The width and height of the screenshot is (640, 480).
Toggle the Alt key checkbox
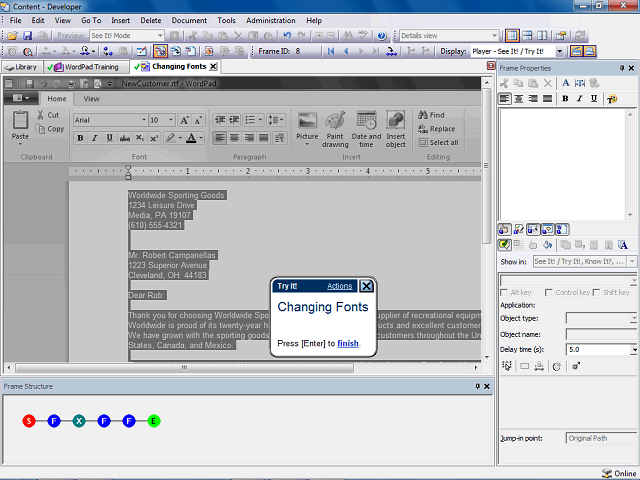505,292
